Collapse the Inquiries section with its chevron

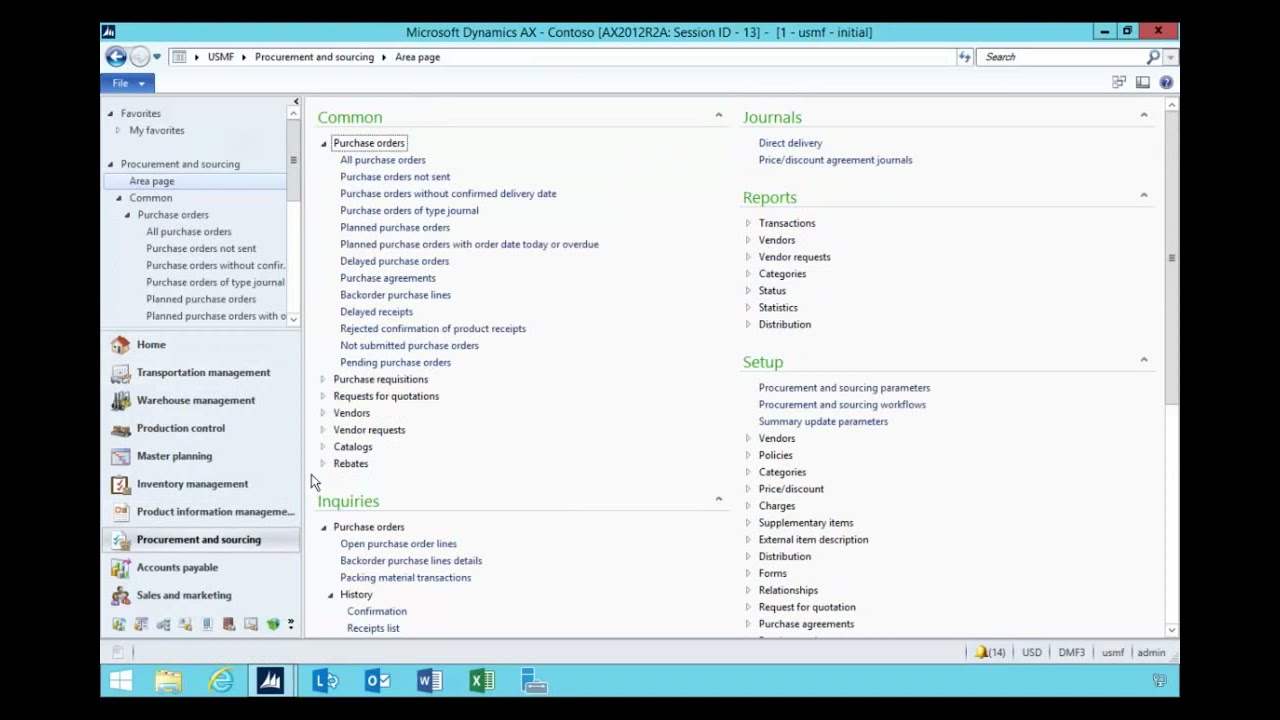[718, 499]
